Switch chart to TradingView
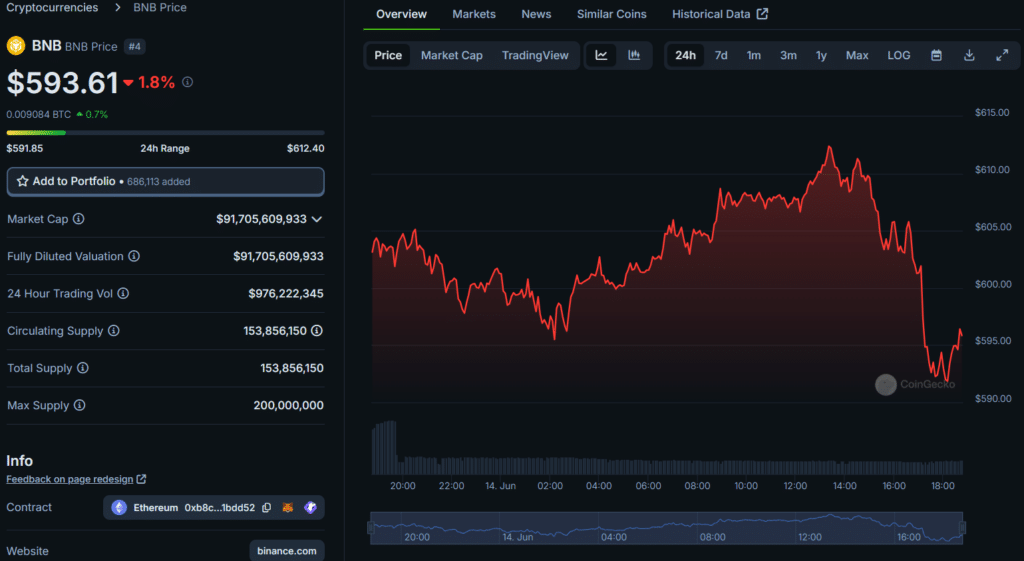Viewport: 1024px width, 561px height. [535, 56]
